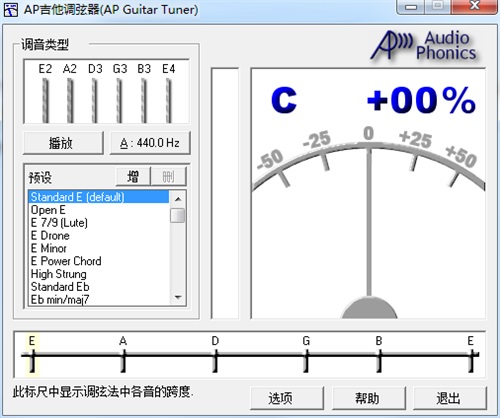This screenshot has width=500, height=418.
Task: Click the preset list scrollbar thumb
Action: pyautogui.click(x=178, y=215)
